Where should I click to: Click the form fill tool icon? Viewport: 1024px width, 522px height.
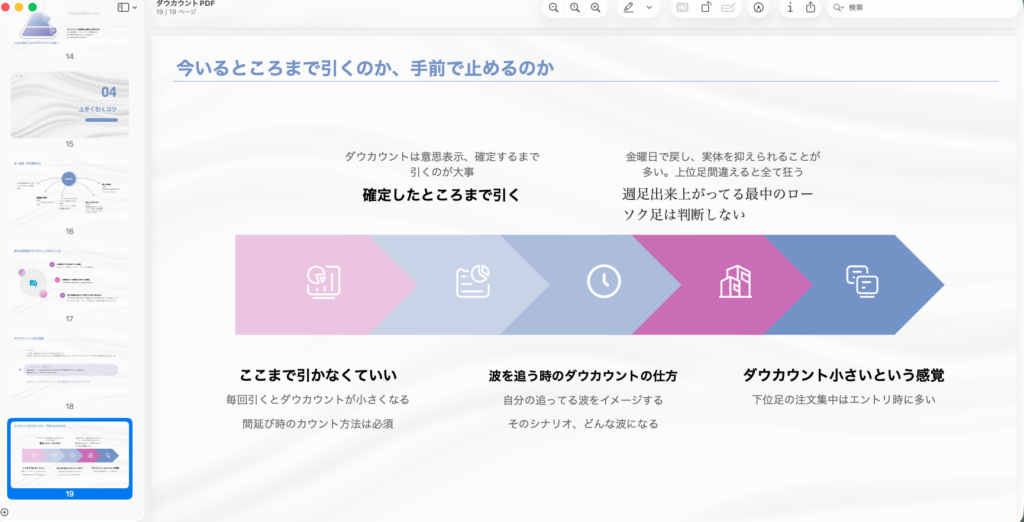[729, 8]
